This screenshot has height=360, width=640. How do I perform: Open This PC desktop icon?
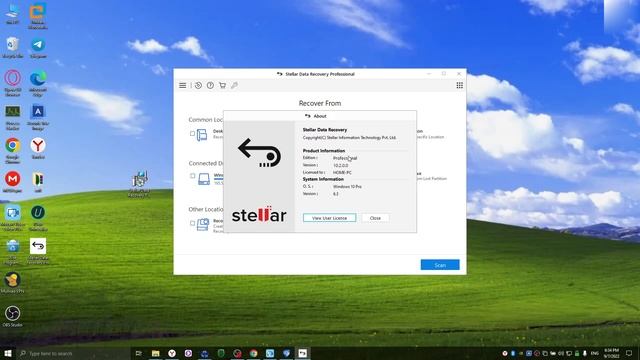pos(13,13)
